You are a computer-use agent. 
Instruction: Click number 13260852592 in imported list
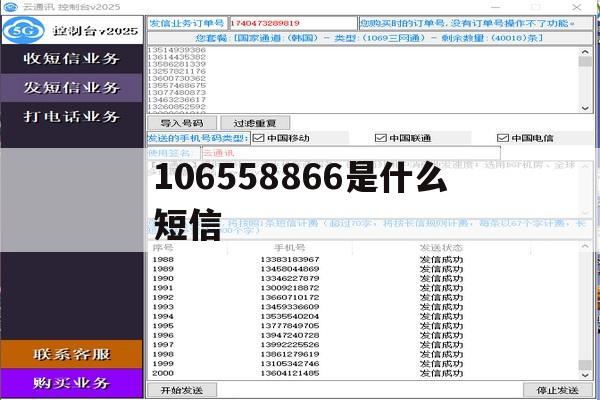177,106
